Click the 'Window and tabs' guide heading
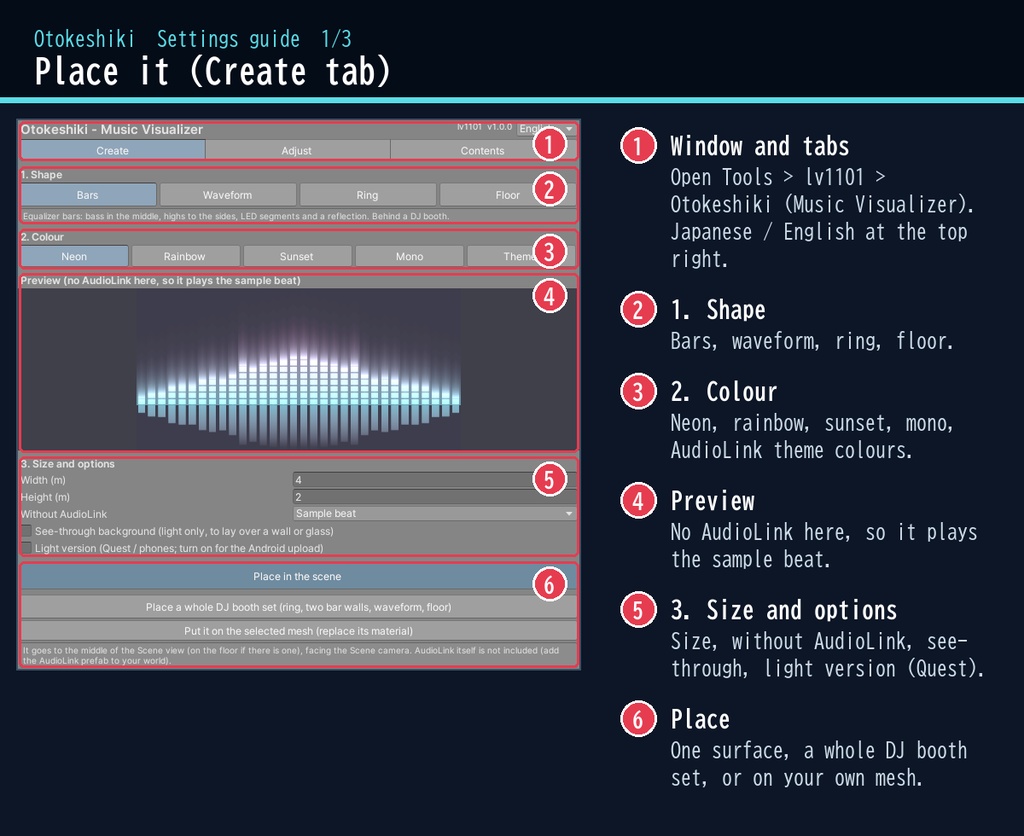This screenshot has width=1024, height=836. [x=760, y=146]
